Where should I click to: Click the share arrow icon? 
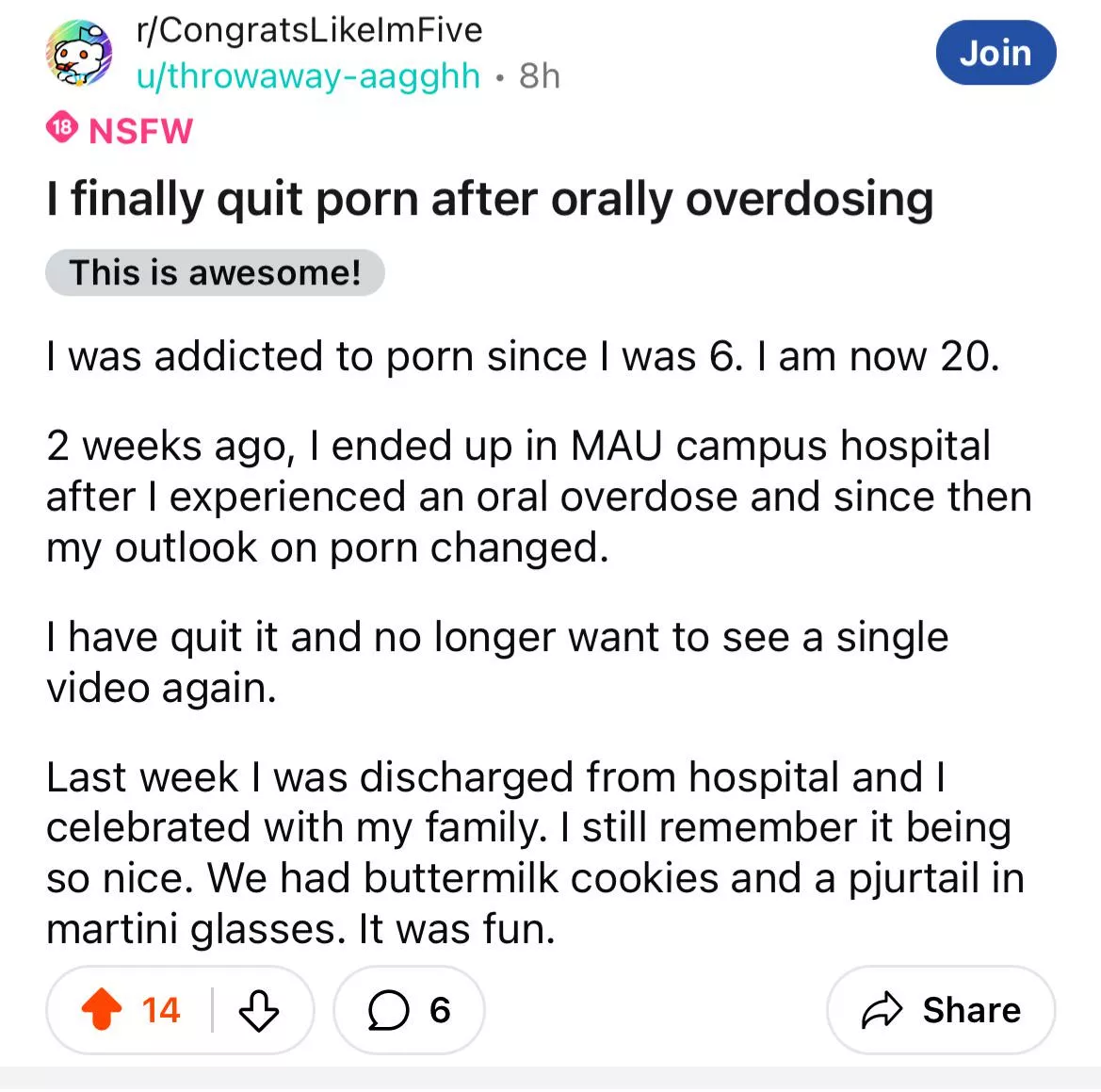882,1010
